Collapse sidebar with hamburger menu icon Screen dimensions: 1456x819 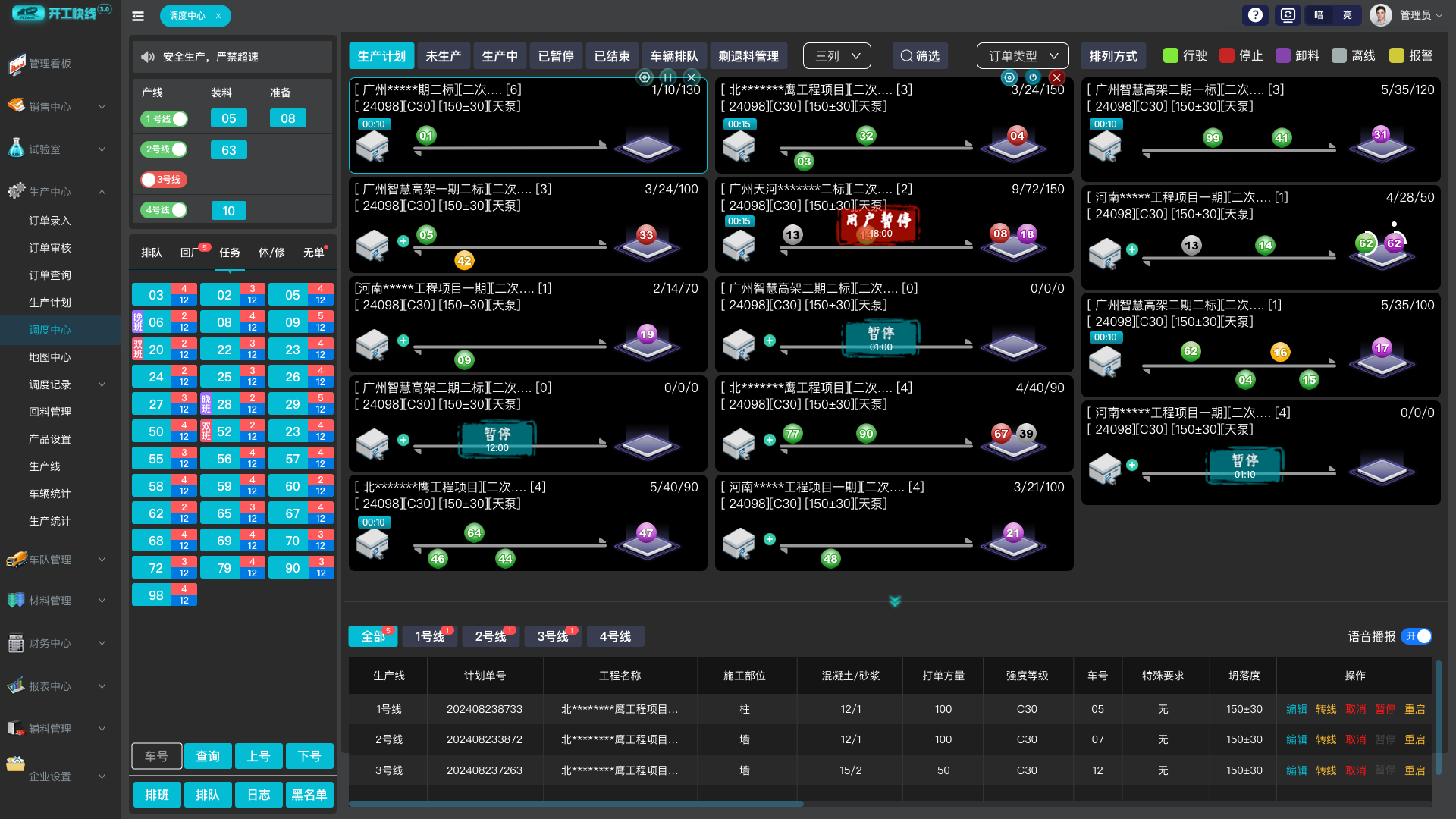138,16
